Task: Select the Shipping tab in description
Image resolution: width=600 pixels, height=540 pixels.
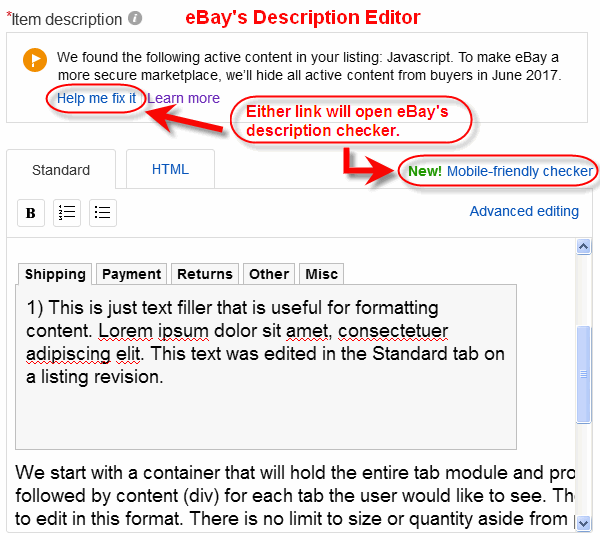Action: (x=55, y=274)
